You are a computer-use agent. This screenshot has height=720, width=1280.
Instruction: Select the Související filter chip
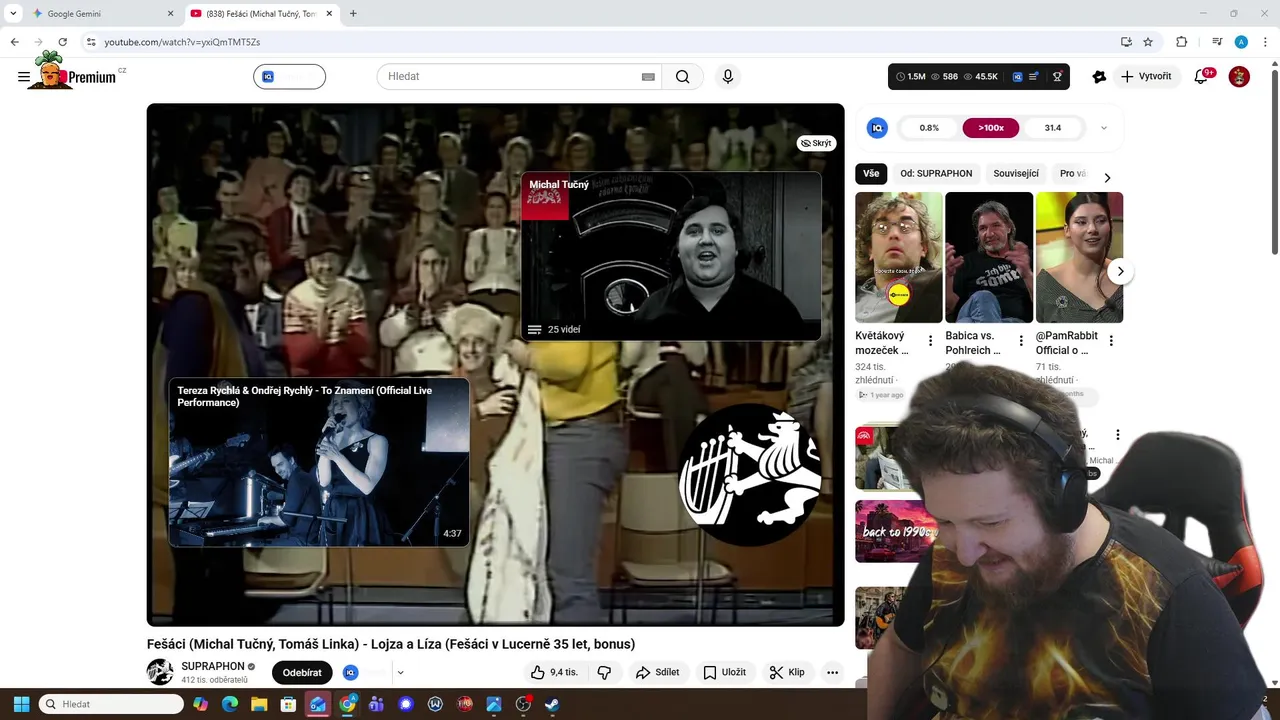pos(1016,174)
